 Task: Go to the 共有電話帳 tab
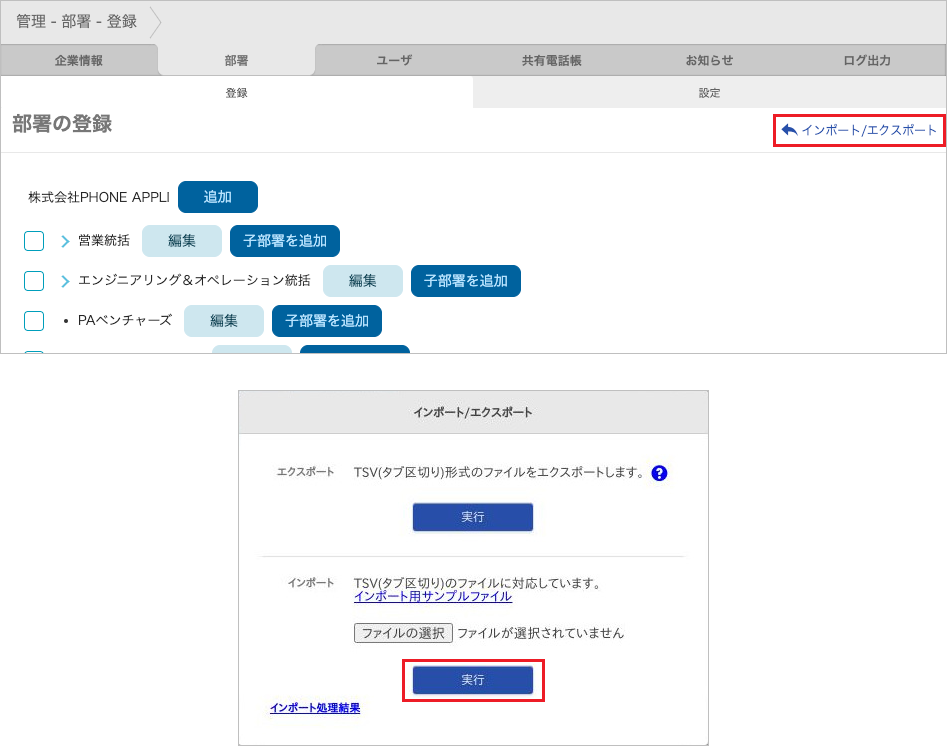(x=551, y=60)
